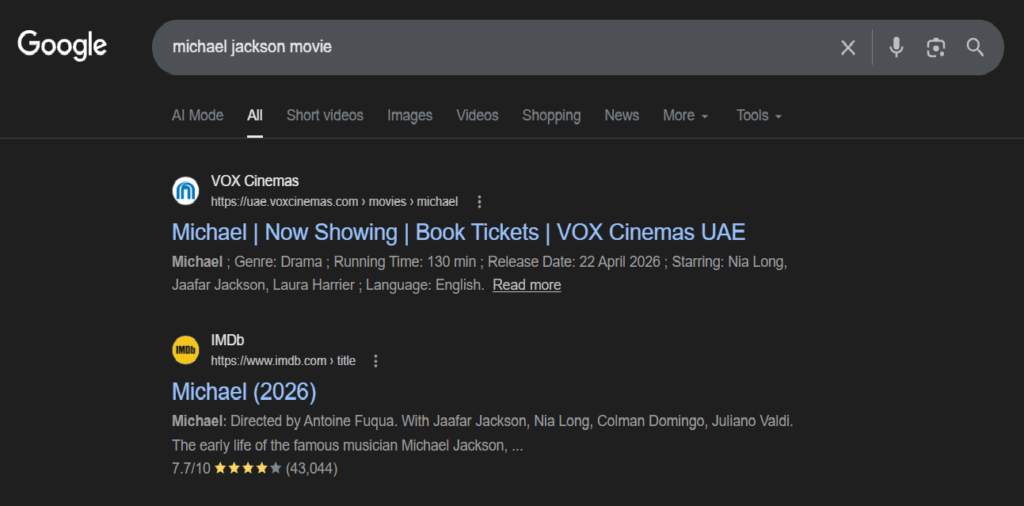
Task: Open the Michael (2026) IMDb result
Action: tap(244, 392)
